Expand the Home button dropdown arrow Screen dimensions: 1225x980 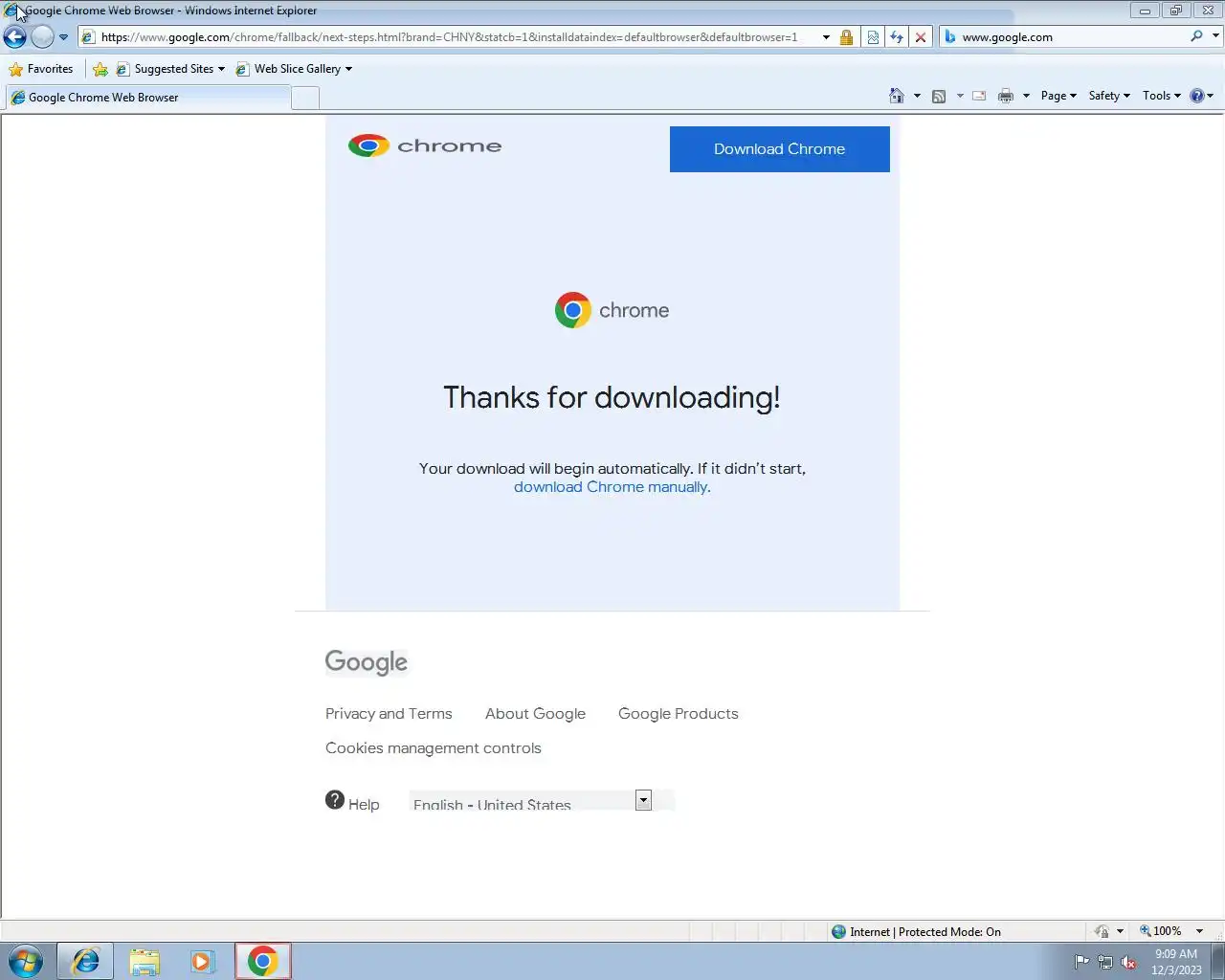pos(917,96)
